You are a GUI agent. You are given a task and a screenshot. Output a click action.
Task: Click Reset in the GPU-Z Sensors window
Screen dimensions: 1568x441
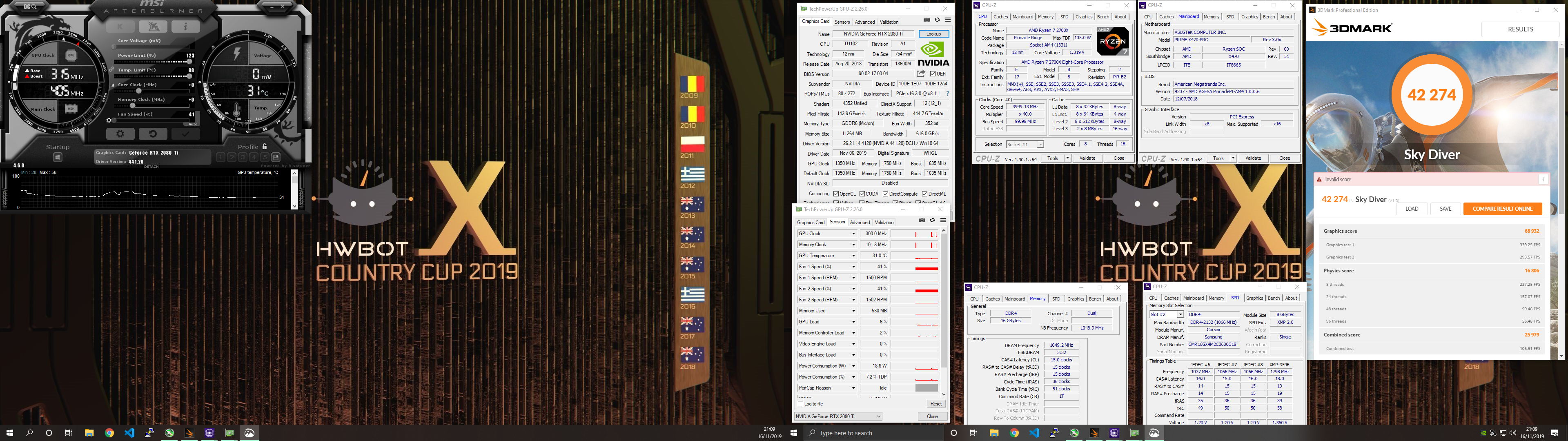click(936, 404)
